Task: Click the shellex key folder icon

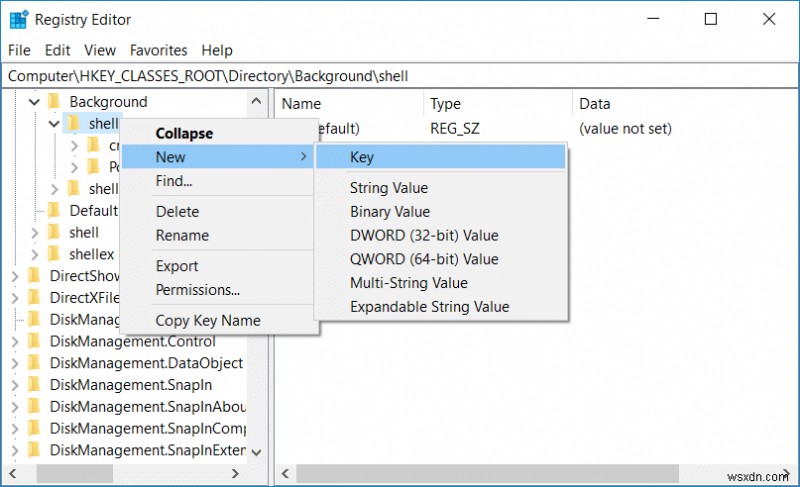Action: (54, 255)
